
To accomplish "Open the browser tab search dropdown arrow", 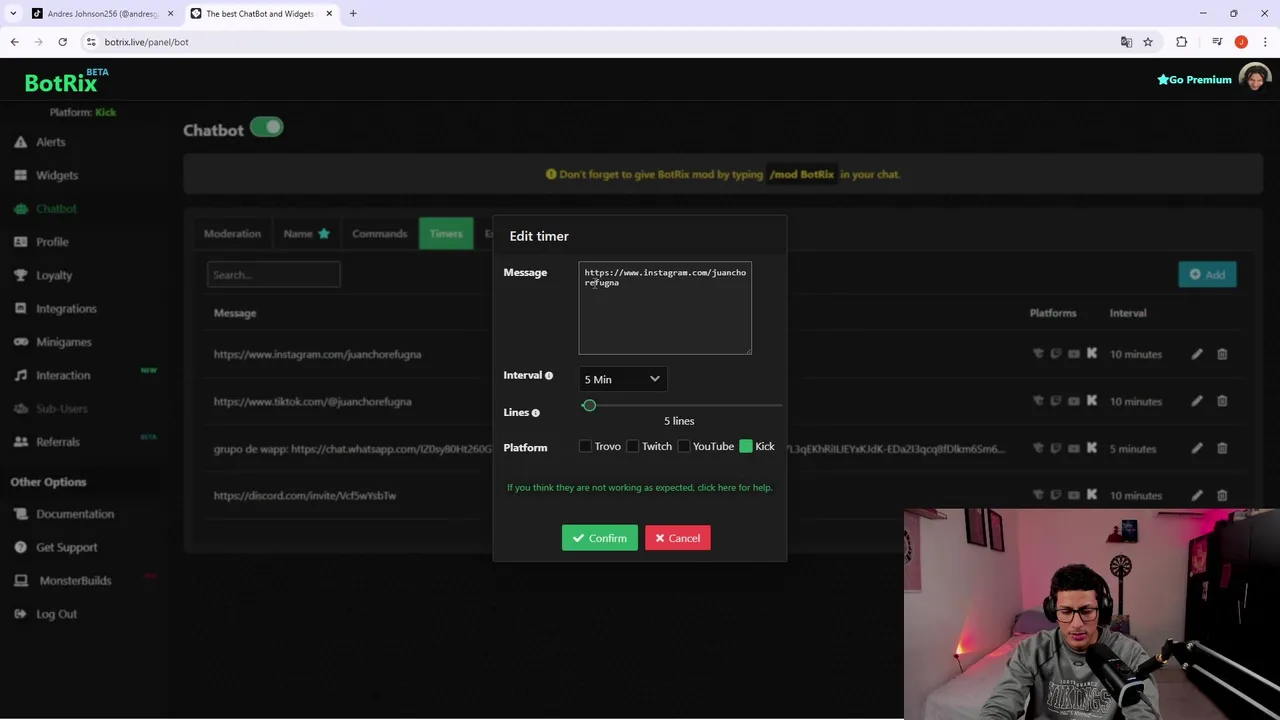I will point(13,14).
